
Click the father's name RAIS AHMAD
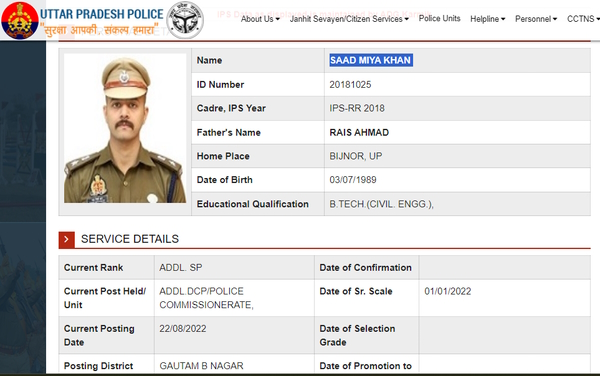click(359, 132)
